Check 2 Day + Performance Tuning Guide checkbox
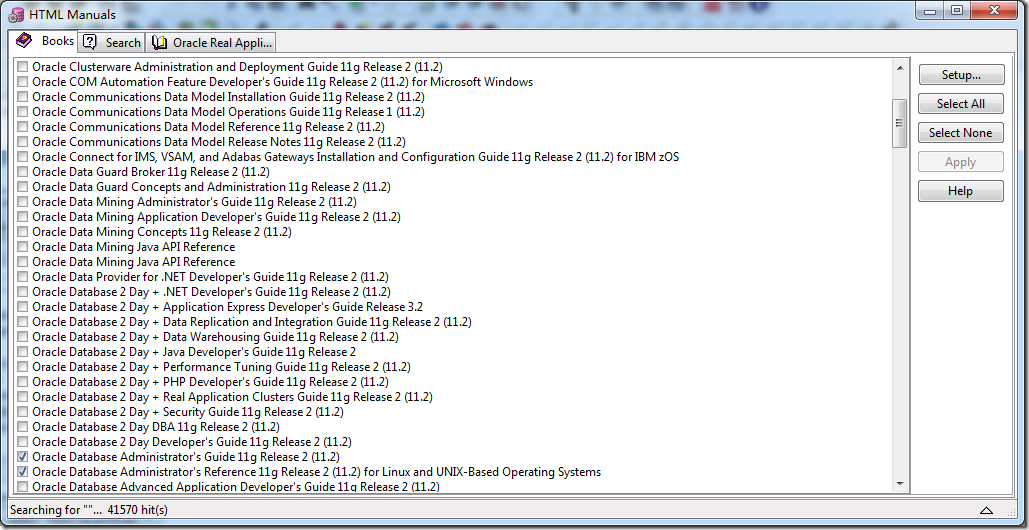This screenshot has width=1029, height=530. click(23, 367)
